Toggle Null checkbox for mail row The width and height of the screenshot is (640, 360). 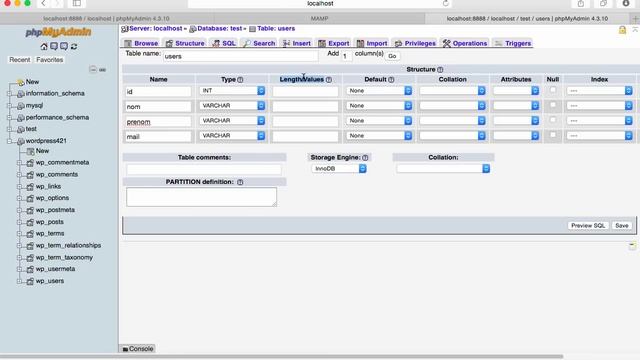coord(553,135)
